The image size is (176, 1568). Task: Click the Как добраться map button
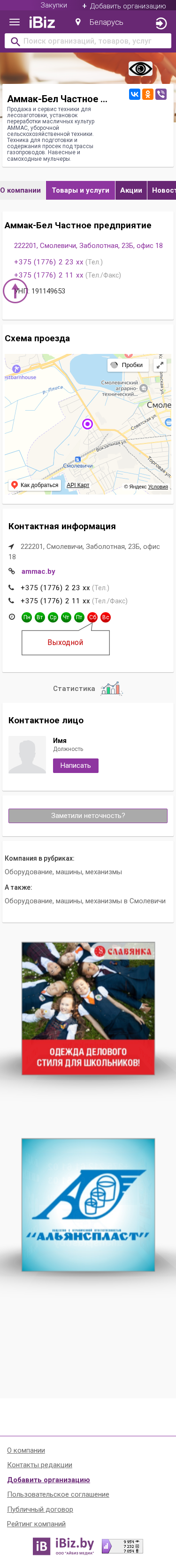35,485
